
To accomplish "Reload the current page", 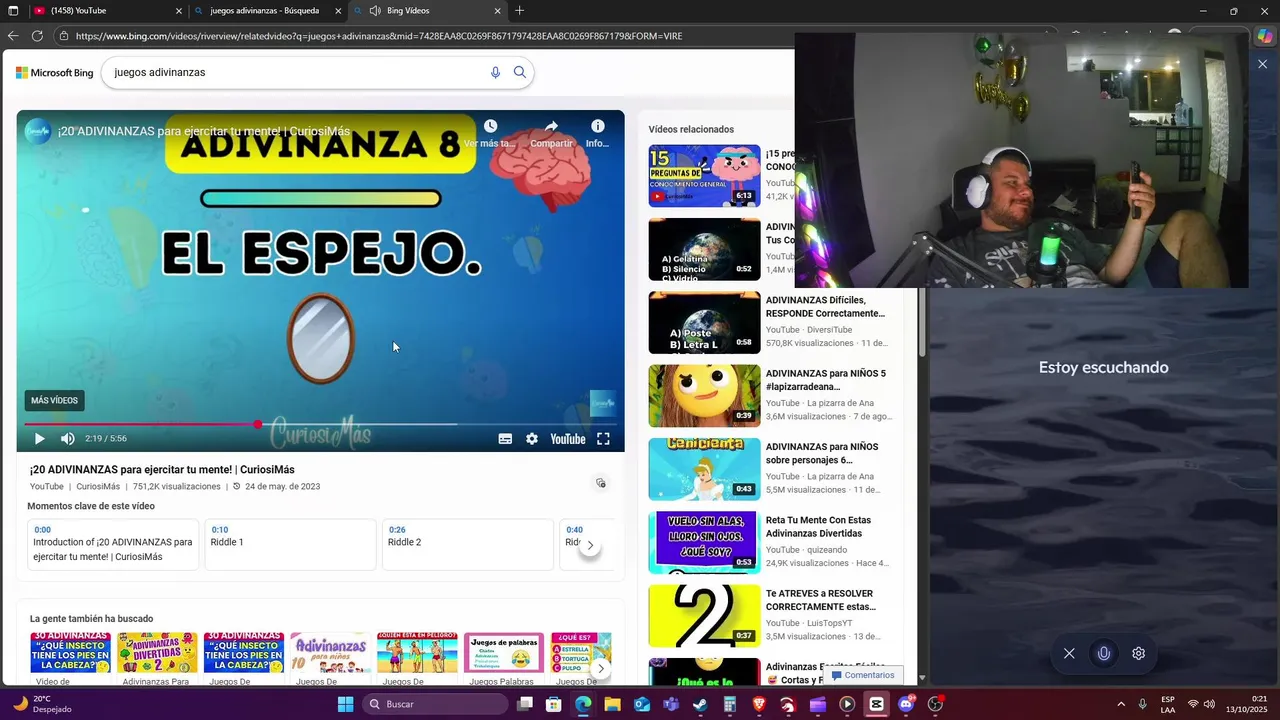I will (x=37, y=36).
